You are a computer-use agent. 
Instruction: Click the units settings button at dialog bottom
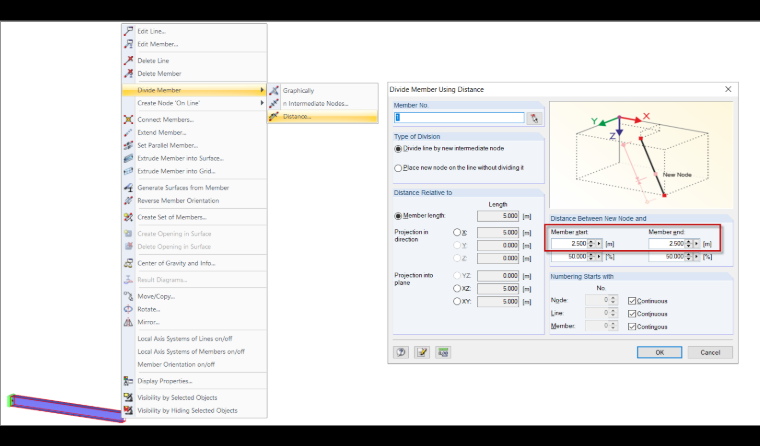[x=443, y=352]
